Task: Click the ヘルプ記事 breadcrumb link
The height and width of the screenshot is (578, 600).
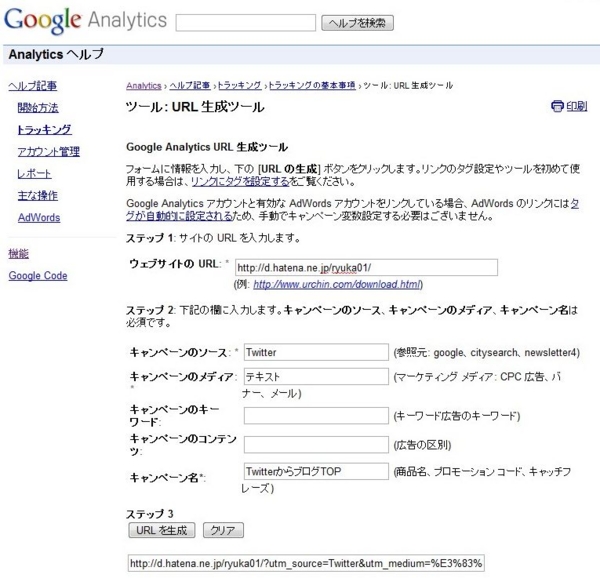Action: tap(190, 86)
